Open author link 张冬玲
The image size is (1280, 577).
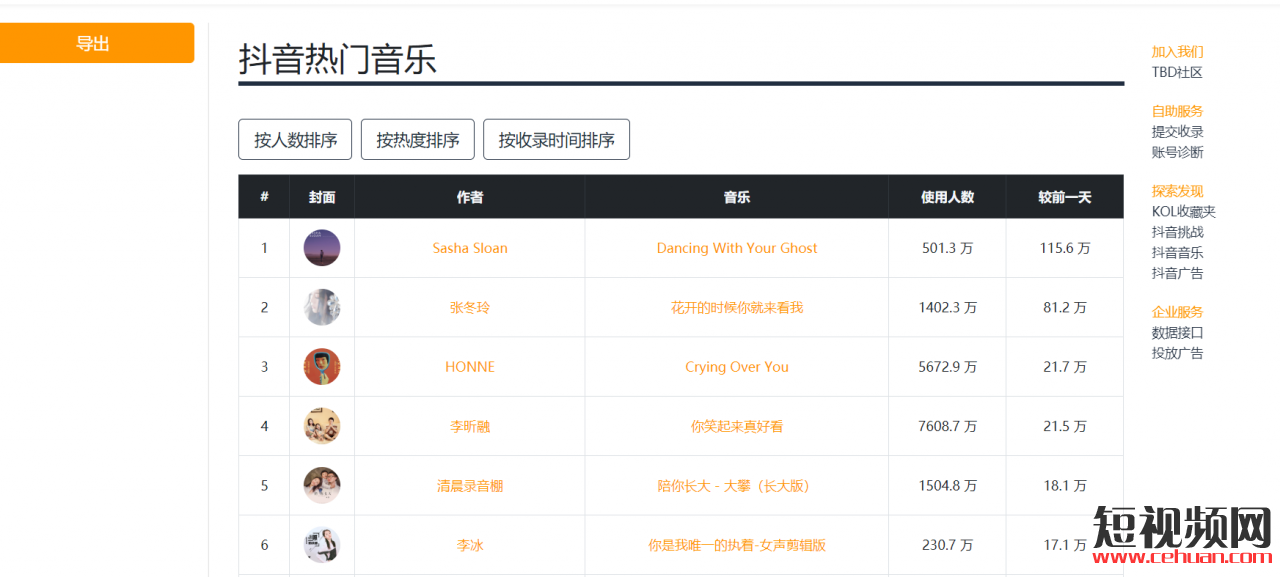coord(470,307)
